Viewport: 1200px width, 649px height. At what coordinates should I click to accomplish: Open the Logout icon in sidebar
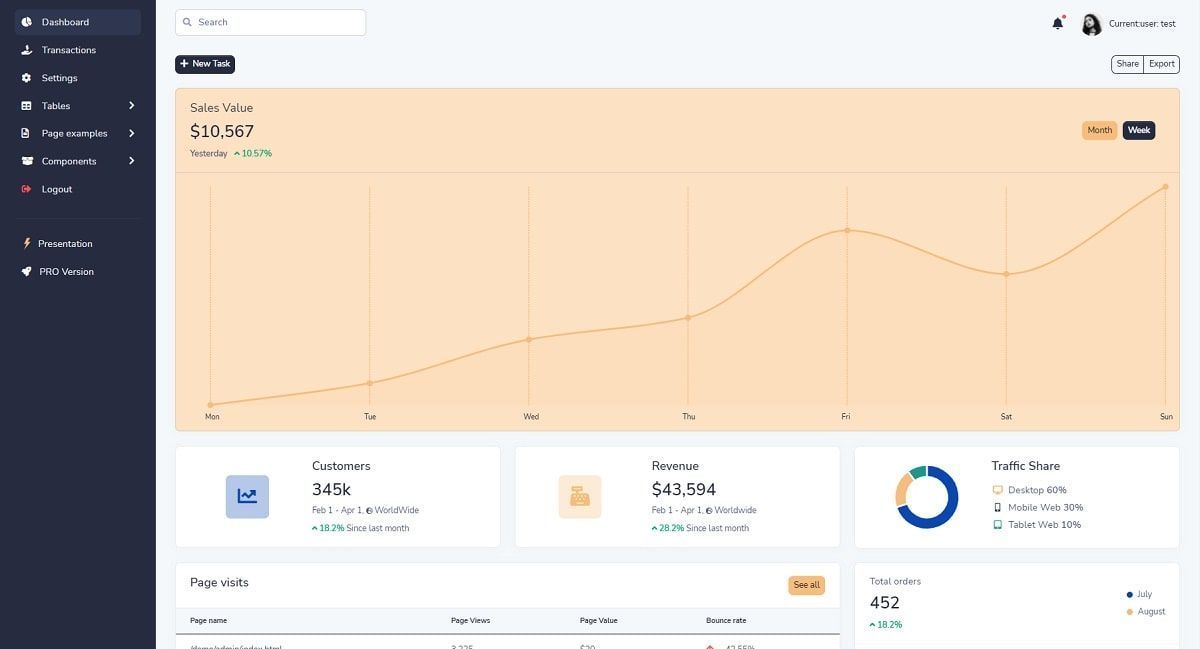25,188
